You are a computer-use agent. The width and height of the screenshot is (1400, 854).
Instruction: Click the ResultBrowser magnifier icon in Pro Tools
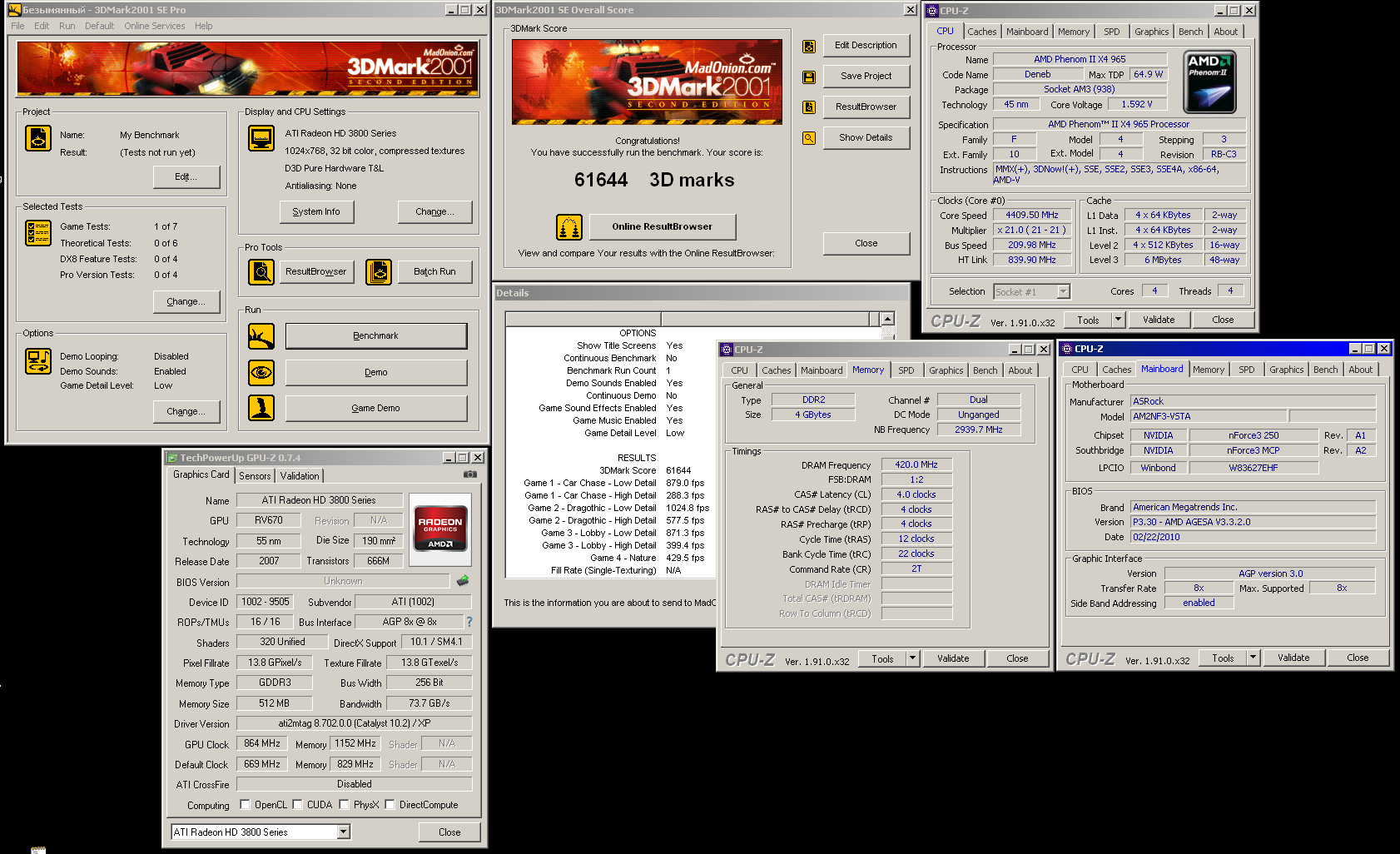[x=261, y=271]
